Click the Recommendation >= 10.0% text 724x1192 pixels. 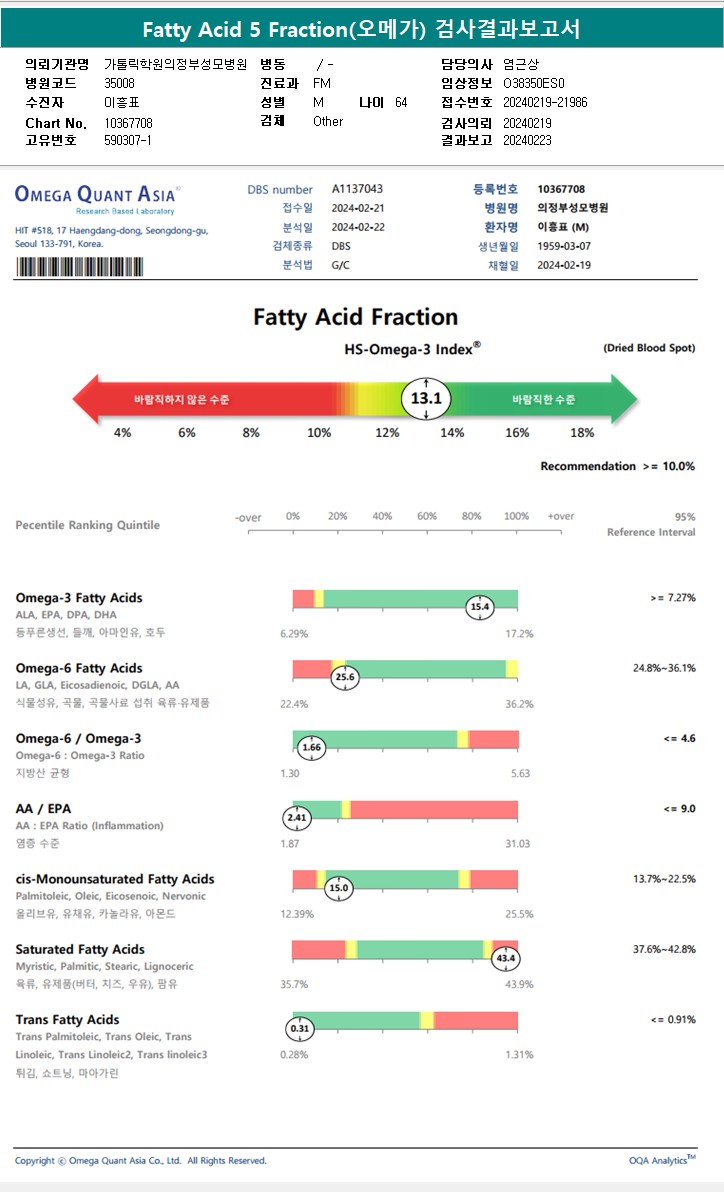click(618, 466)
